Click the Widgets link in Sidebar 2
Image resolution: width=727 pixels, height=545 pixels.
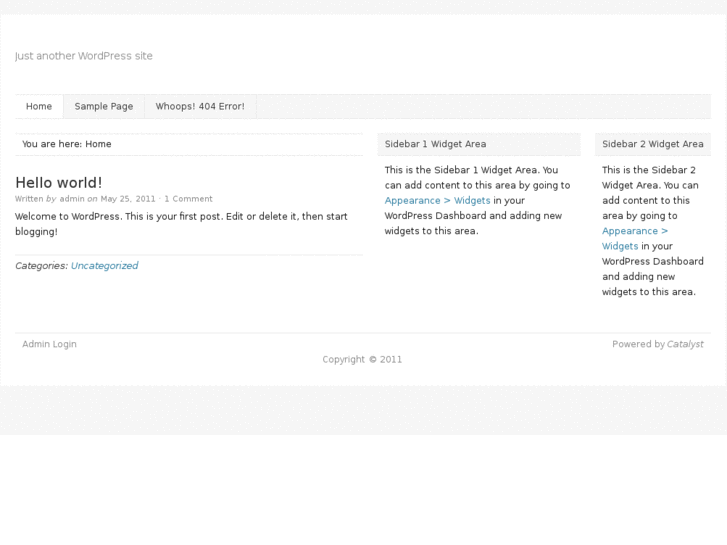click(620, 246)
